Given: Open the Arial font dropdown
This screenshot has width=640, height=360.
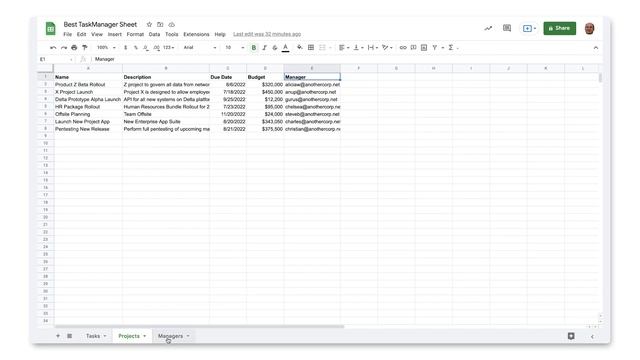Looking at the screenshot, I should click(200, 48).
